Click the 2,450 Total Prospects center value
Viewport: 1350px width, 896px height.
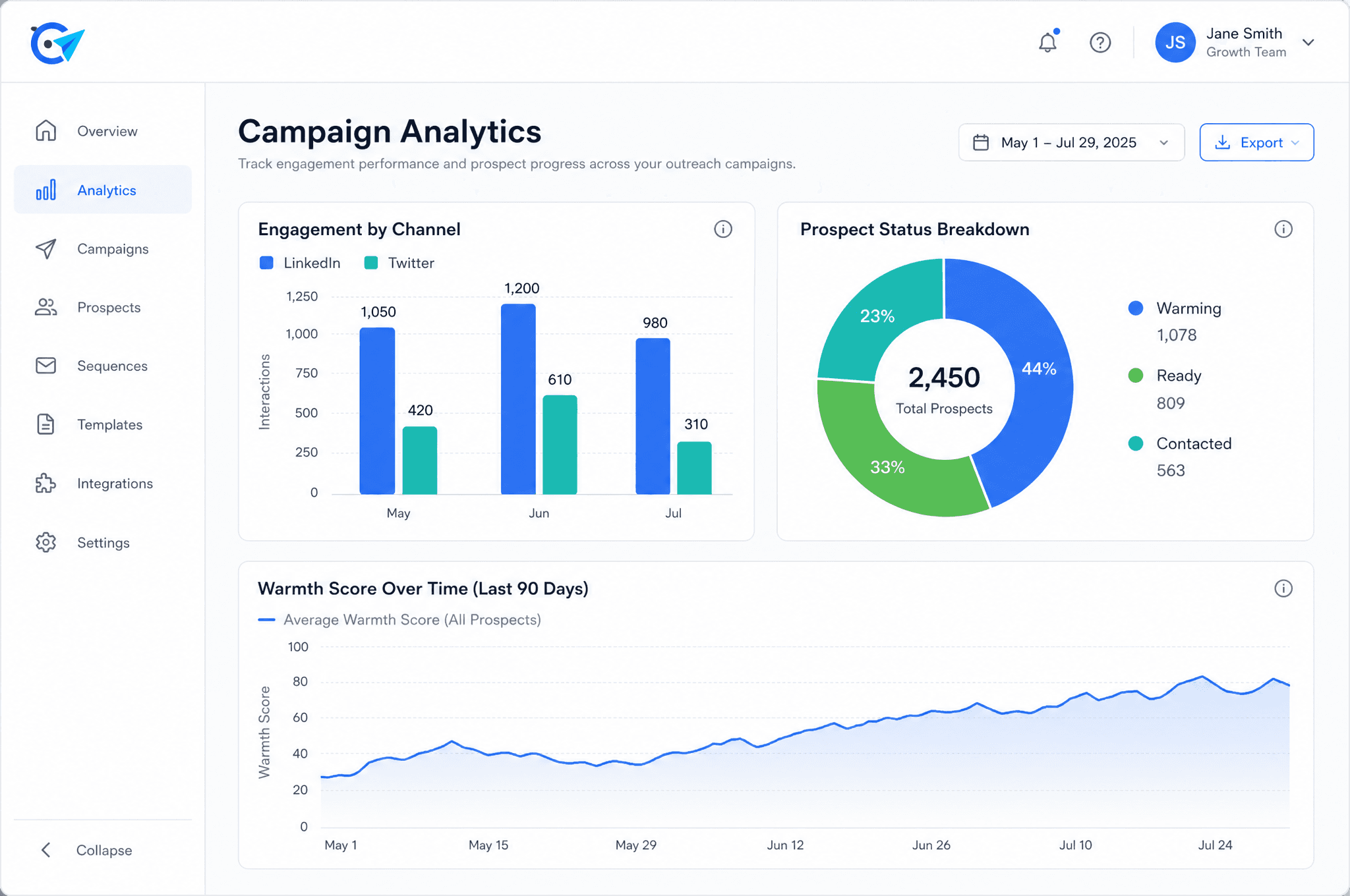click(944, 378)
